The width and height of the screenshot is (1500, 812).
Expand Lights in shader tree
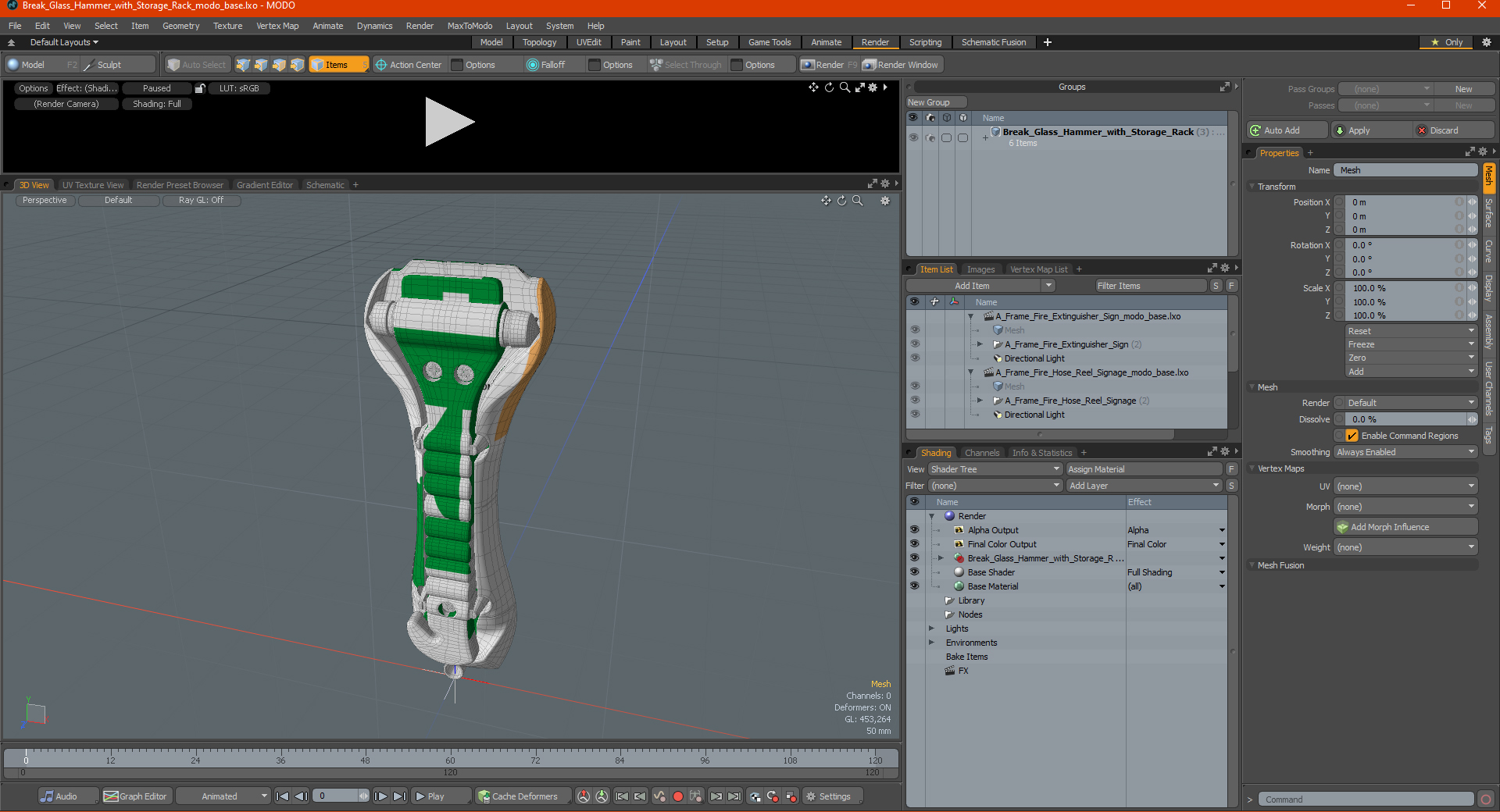(931, 629)
